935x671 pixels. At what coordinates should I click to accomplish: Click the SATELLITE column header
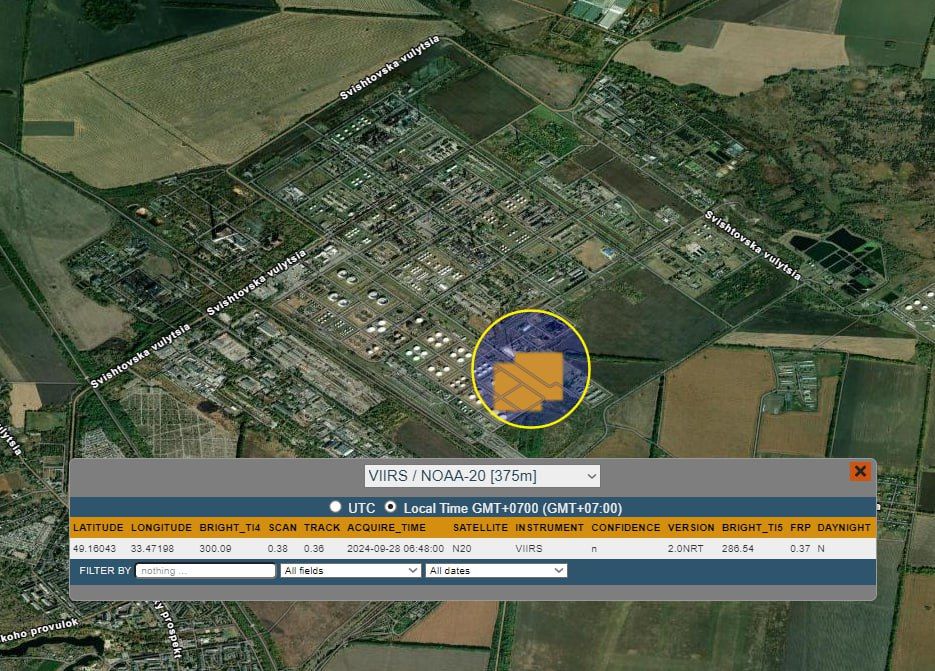click(480, 527)
